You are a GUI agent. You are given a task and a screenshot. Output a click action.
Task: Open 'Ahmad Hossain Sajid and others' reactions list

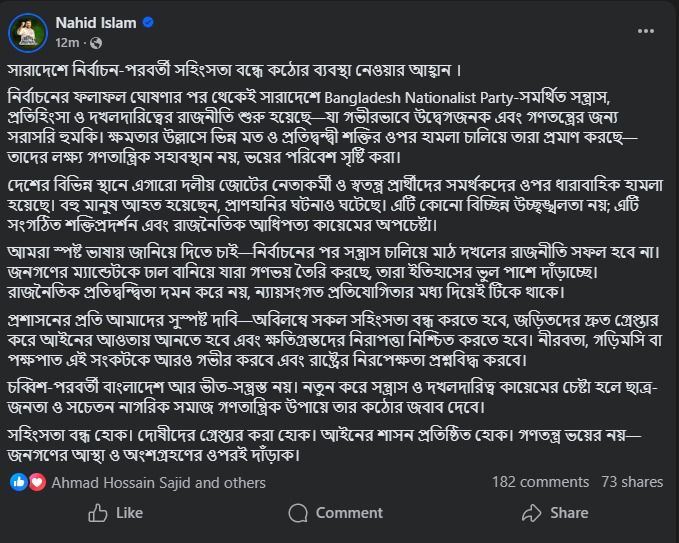(158, 483)
